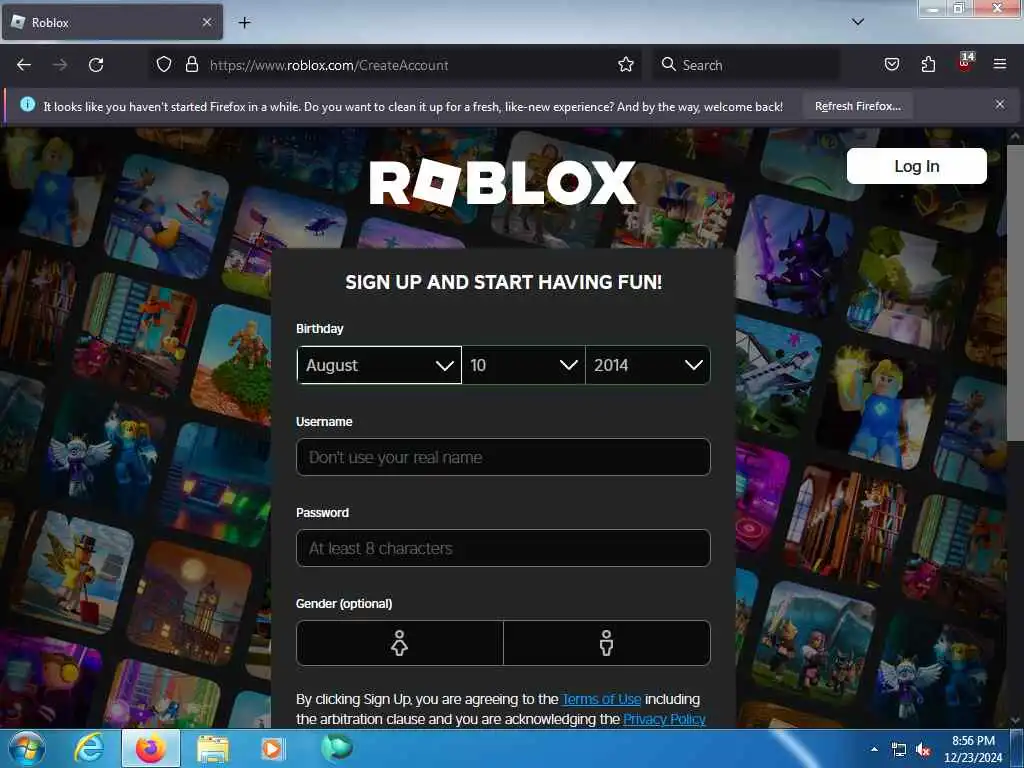Open the birthday day dropdown showing 10
The height and width of the screenshot is (768, 1024).
(x=523, y=365)
